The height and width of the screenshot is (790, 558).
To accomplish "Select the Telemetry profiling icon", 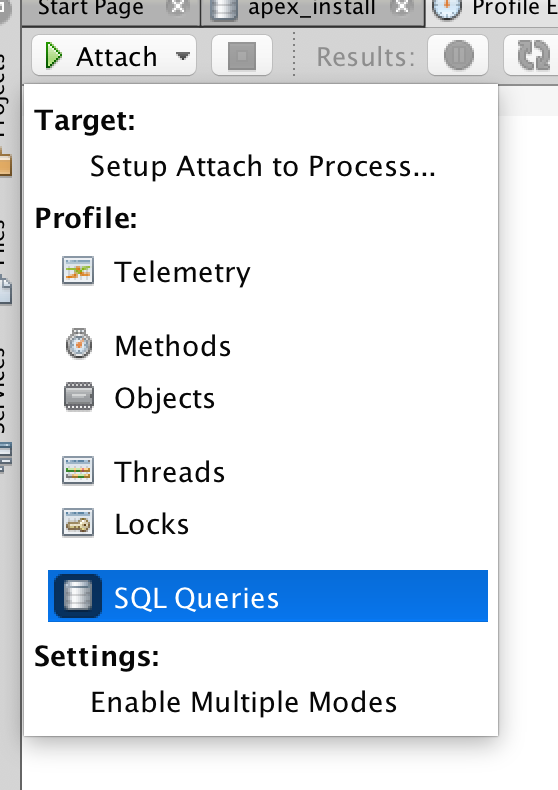I will 78,271.
